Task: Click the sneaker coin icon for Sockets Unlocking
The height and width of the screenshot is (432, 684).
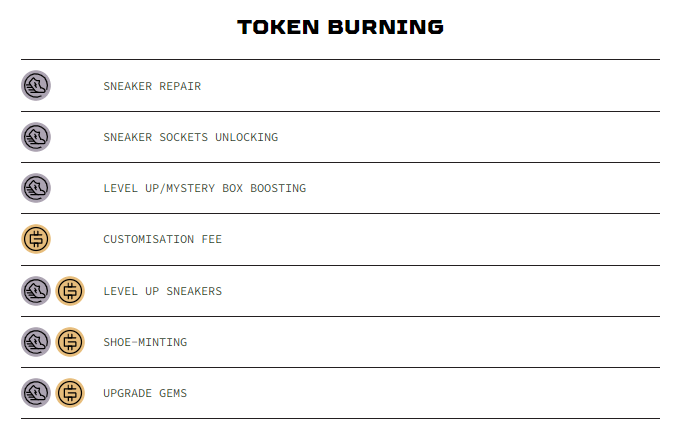Action: pos(36,137)
